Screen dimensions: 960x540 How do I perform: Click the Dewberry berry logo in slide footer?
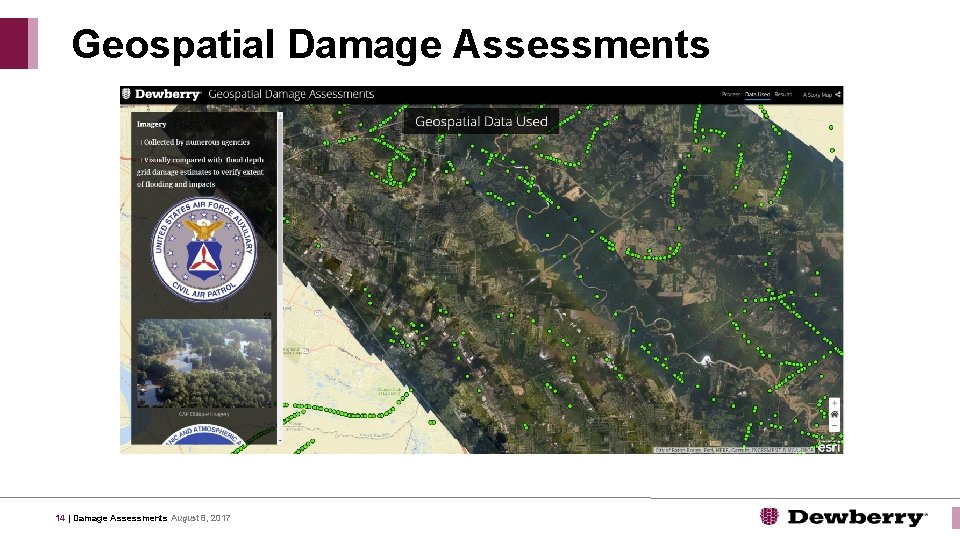coord(769,517)
